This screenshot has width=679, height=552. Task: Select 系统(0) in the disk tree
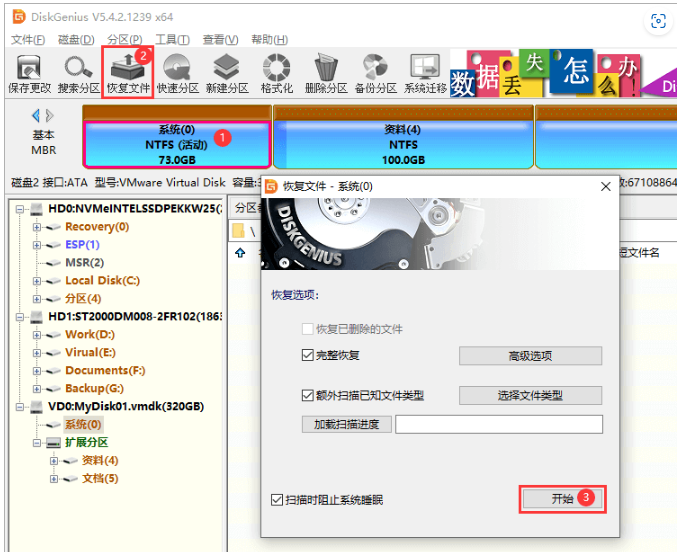tap(83, 425)
